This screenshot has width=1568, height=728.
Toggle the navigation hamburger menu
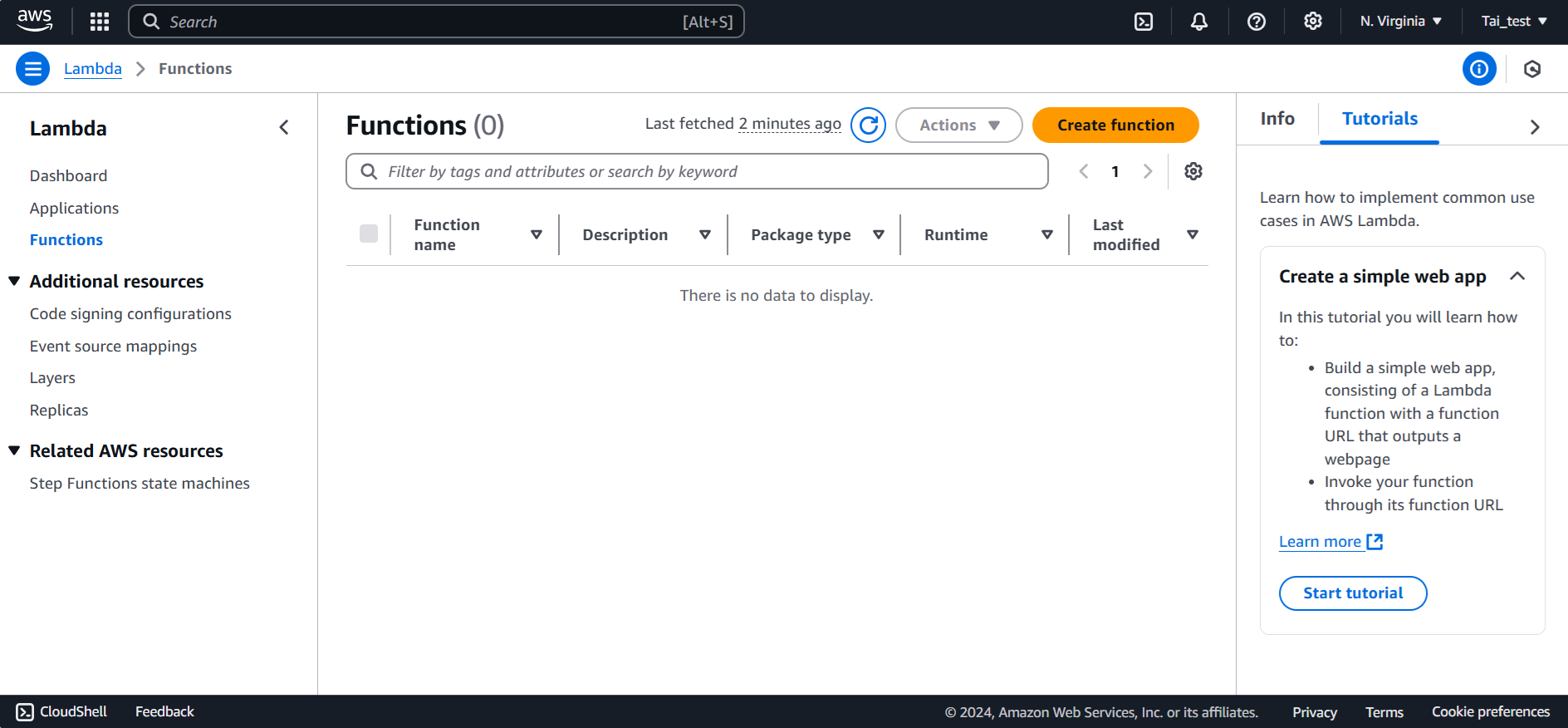point(33,69)
